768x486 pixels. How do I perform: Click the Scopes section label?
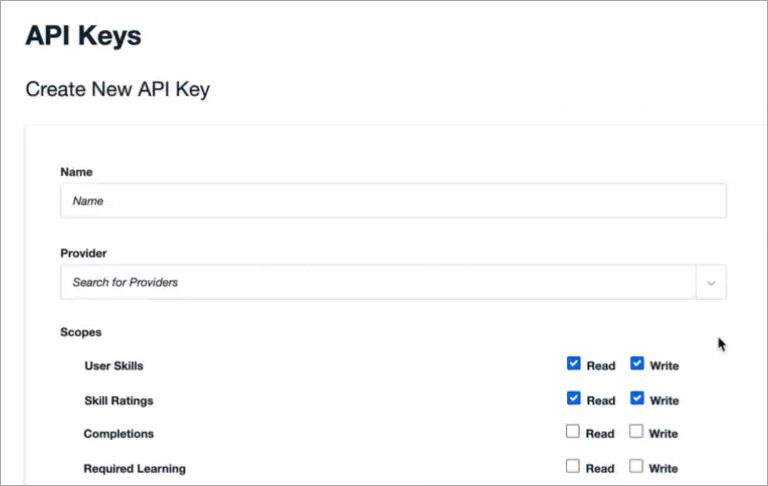[80, 332]
